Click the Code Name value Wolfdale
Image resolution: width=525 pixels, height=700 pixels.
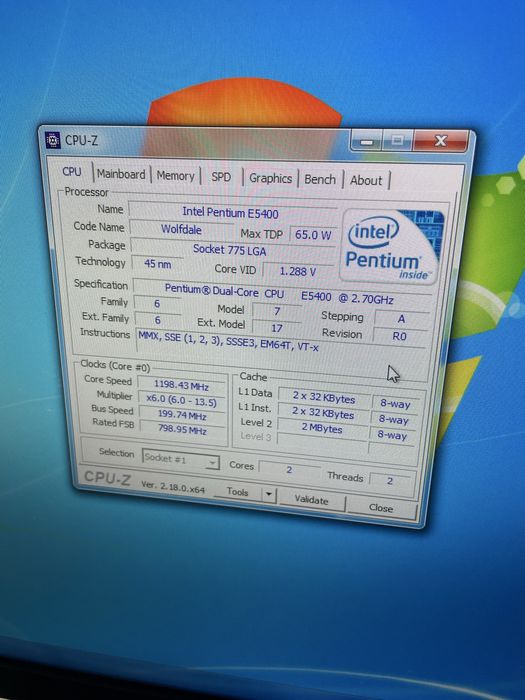click(x=181, y=229)
